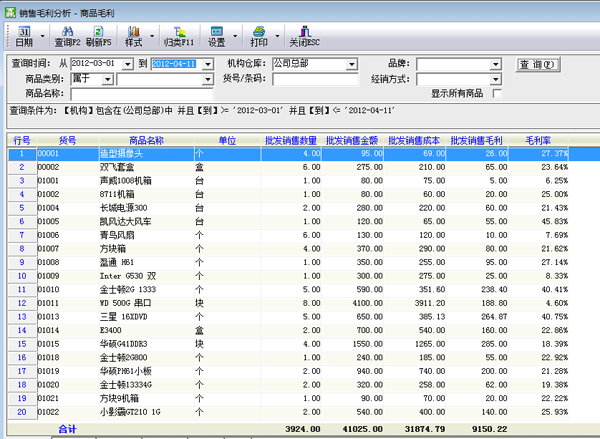This screenshot has width=600, height=439.
Task: Select the E3400 product row
Action: click(x=288, y=330)
